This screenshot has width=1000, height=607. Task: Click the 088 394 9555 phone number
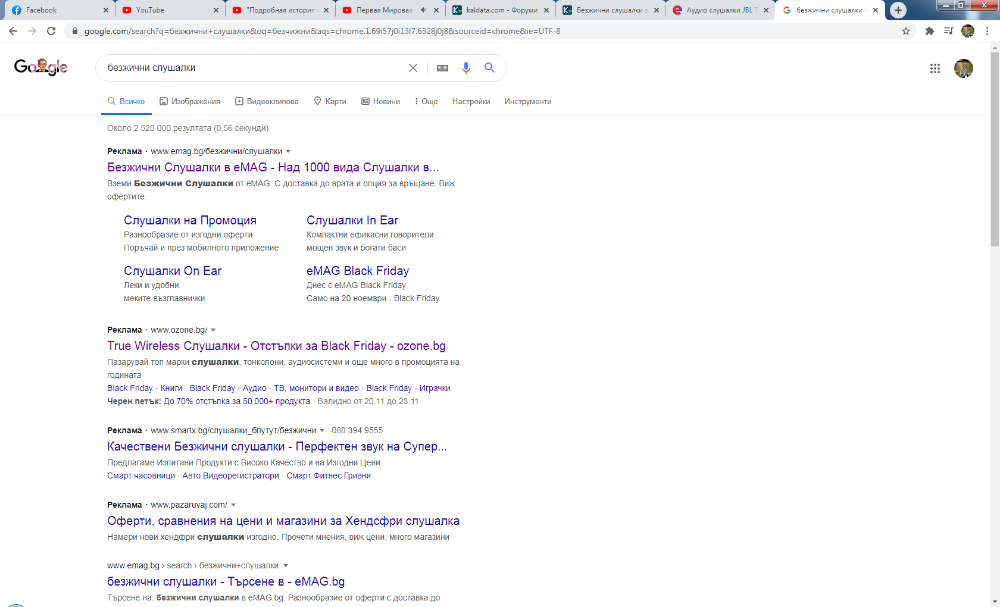(357, 430)
